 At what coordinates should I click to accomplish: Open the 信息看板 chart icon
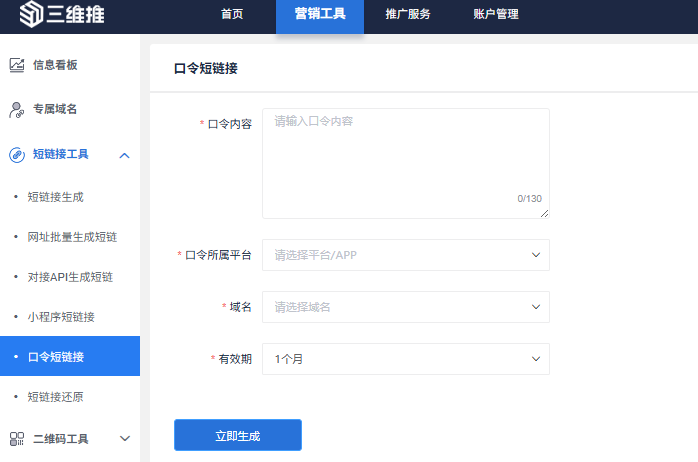[17, 65]
